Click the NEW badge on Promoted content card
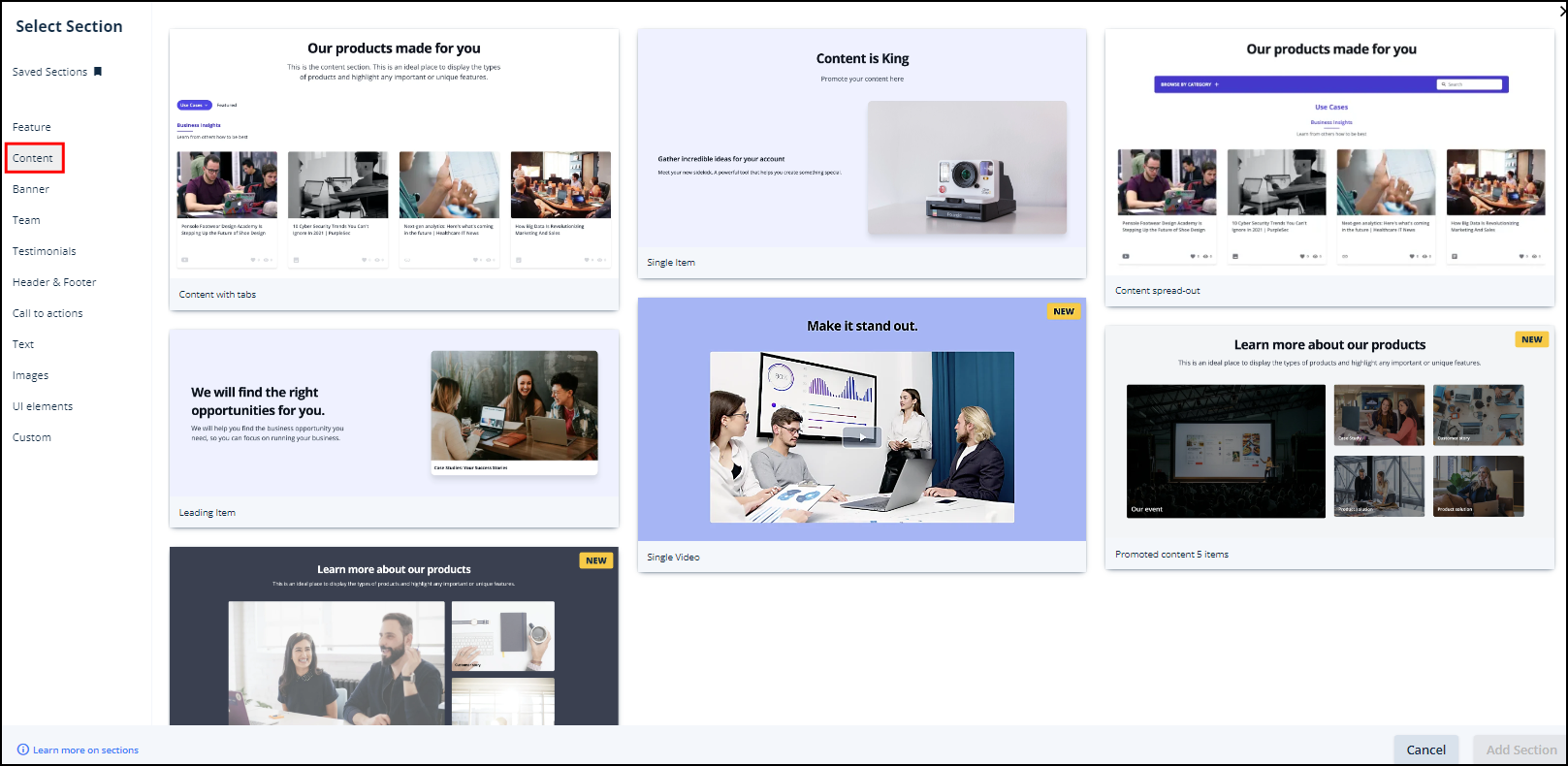The width and height of the screenshot is (1568, 766). [x=1531, y=339]
